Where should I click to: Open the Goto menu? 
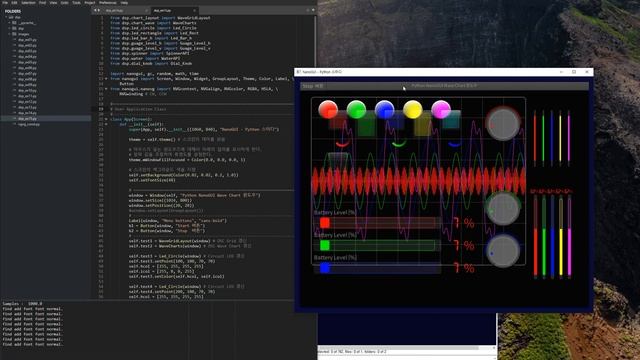(64, 2)
